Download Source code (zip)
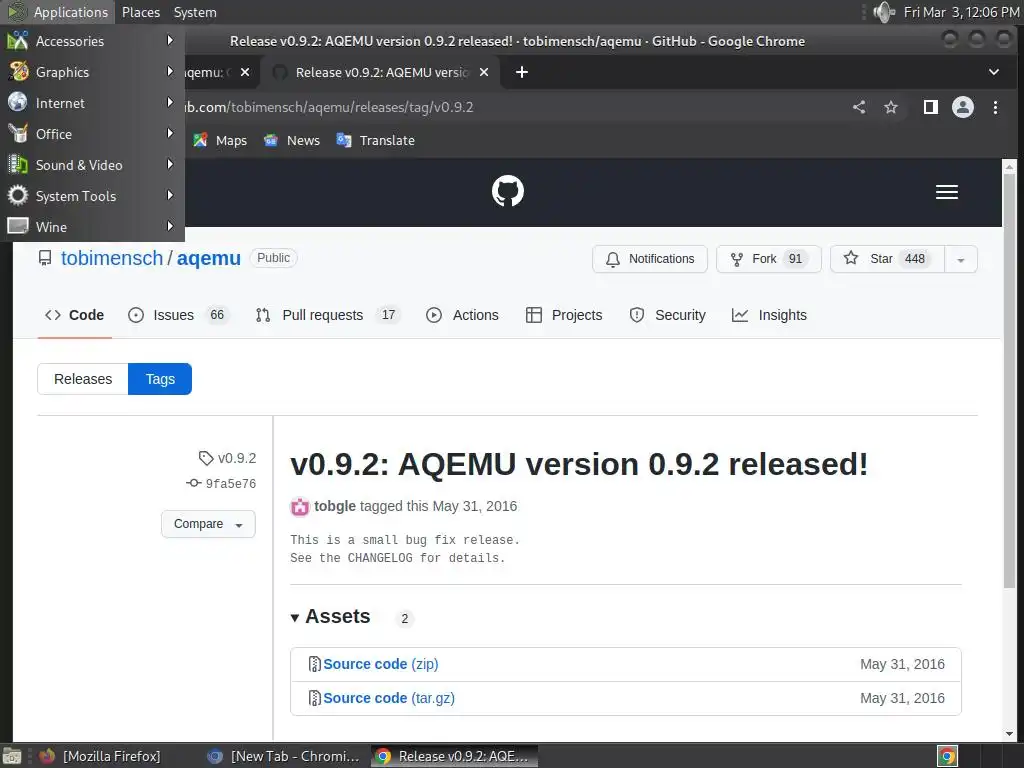Viewport: 1024px width, 768px height. (381, 664)
